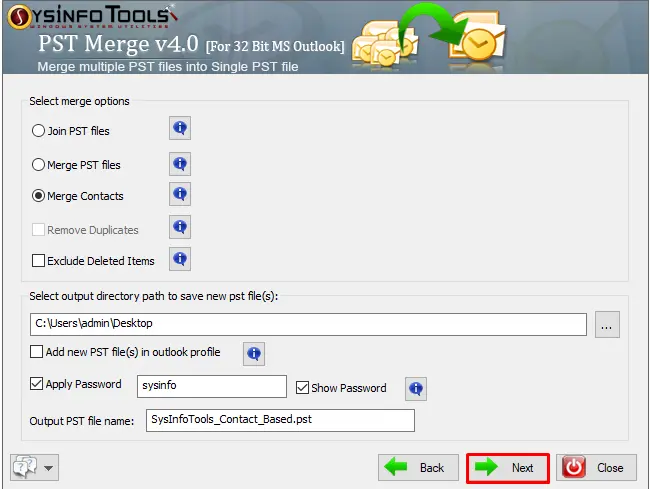Open info icon beside Join PST files
Image resolution: width=650 pixels, height=489 pixels.
(x=180, y=128)
